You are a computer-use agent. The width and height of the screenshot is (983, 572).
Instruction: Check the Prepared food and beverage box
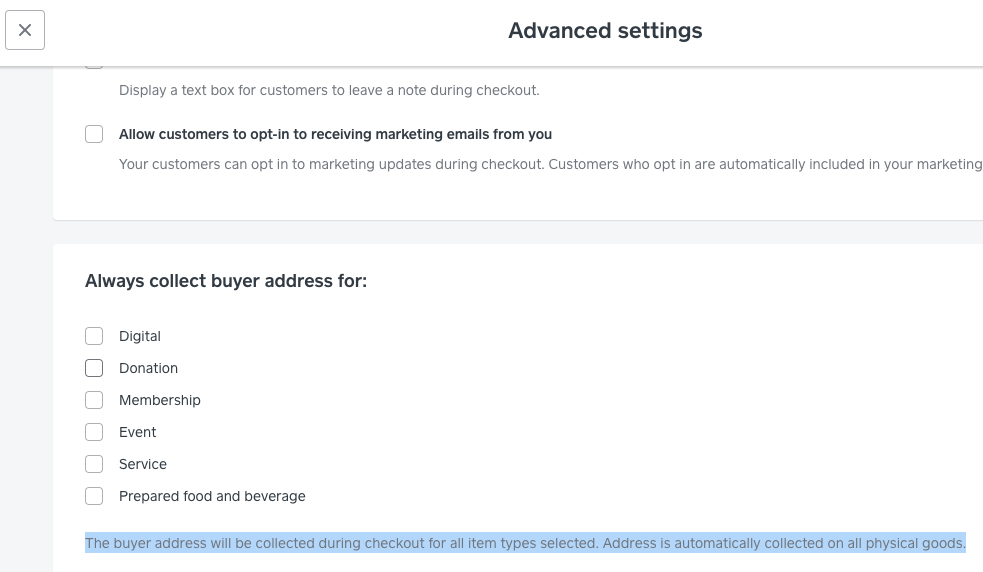(94, 496)
